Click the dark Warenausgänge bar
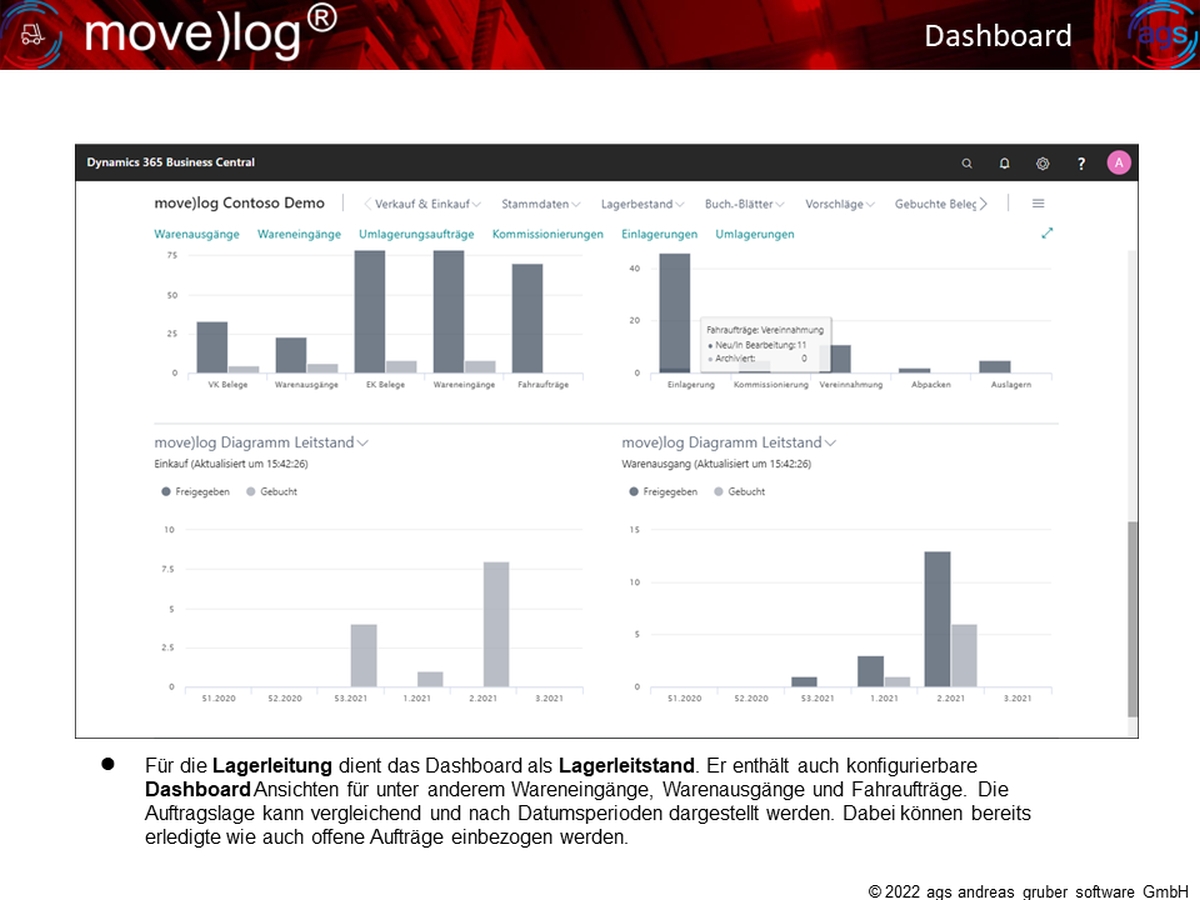The height and width of the screenshot is (900, 1200). coord(291,355)
